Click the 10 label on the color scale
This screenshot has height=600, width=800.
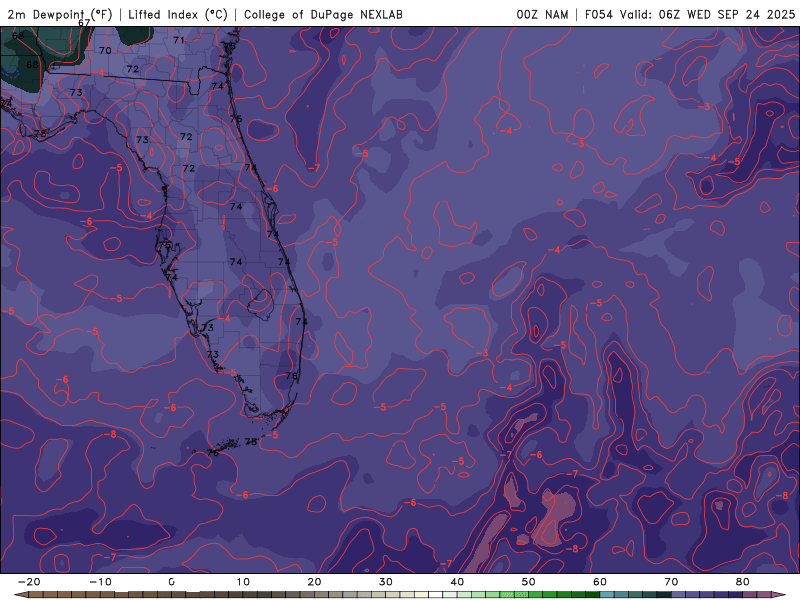tap(243, 582)
